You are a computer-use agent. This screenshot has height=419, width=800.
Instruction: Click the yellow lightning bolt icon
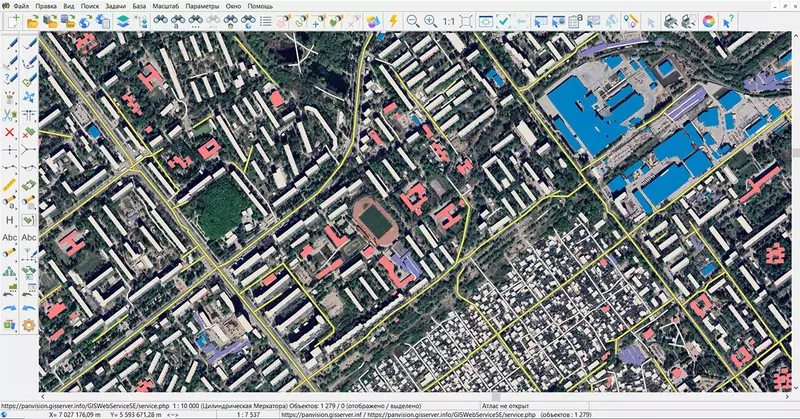[393, 20]
